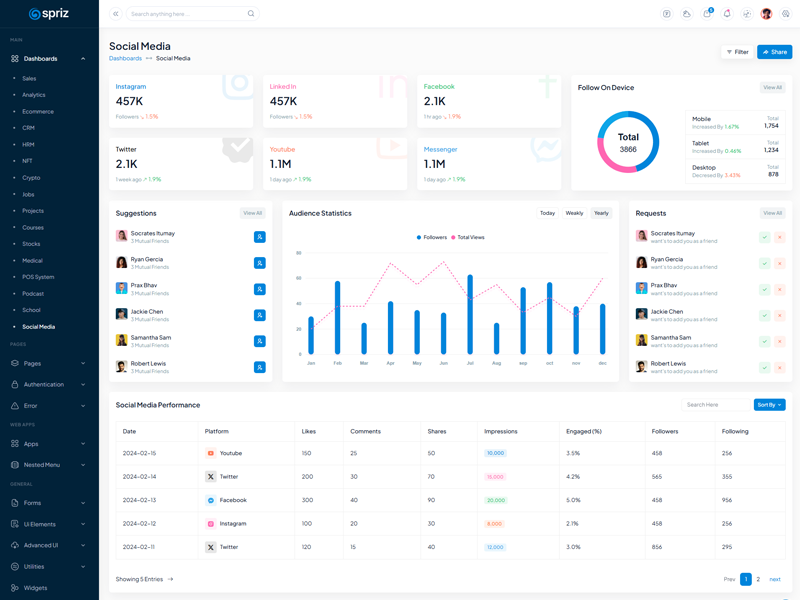The height and width of the screenshot is (600, 800).
Task: Click the search magnifier icon
Action: click(251, 14)
